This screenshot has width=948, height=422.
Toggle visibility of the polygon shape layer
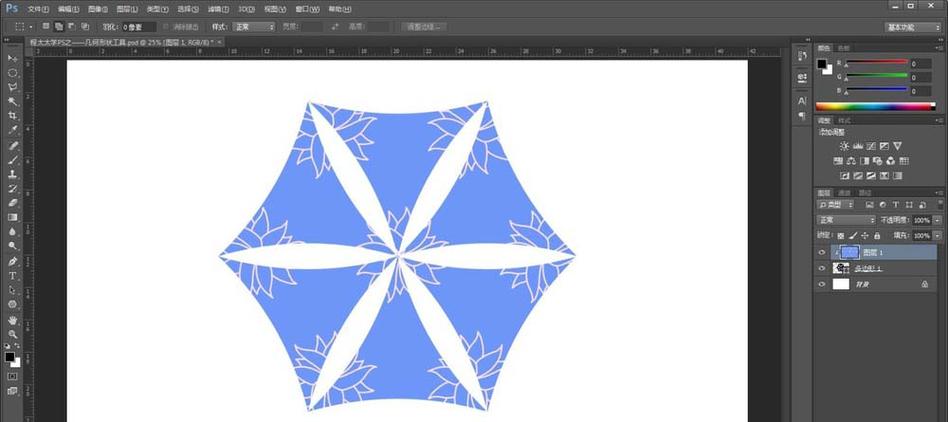point(822,268)
